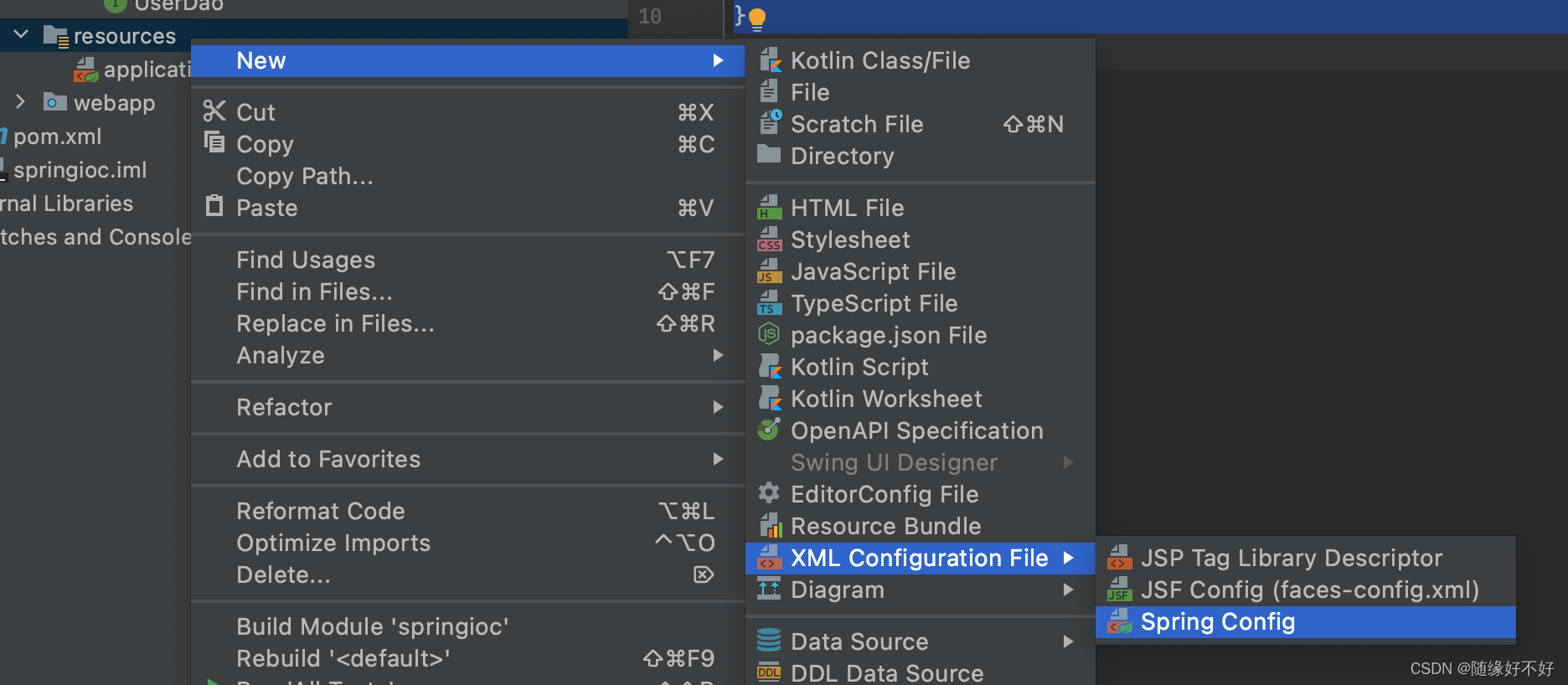Open the XML Configuration File submenu arrow

[x=1068, y=558]
